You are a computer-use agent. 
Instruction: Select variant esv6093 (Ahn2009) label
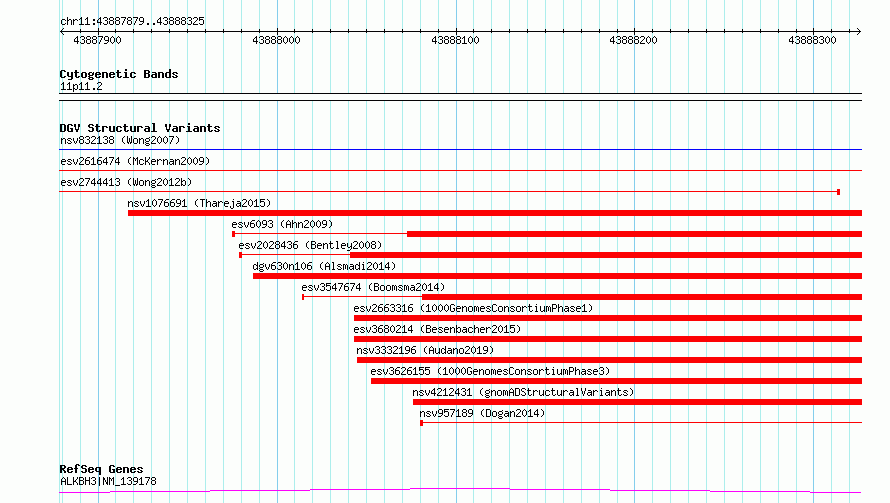(282, 224)
